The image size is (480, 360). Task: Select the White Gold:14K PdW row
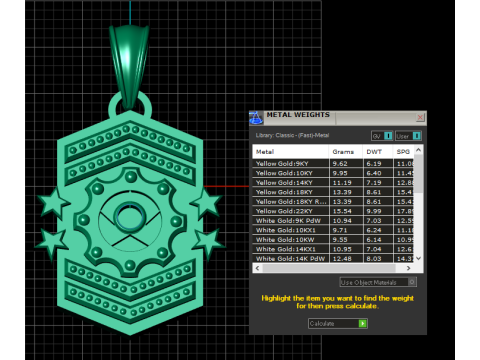click(334, 258)
